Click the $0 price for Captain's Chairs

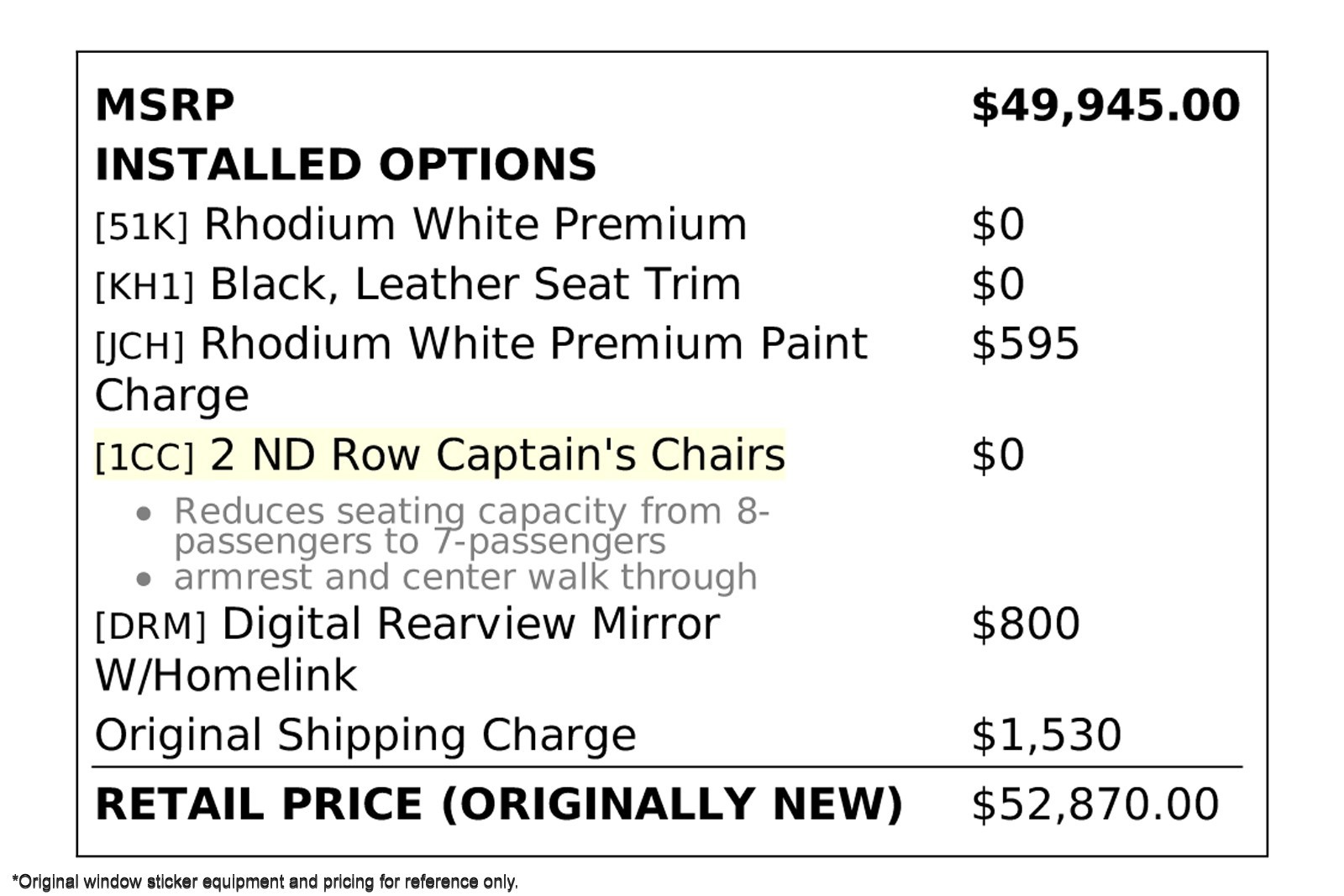[x=998, y=455]
